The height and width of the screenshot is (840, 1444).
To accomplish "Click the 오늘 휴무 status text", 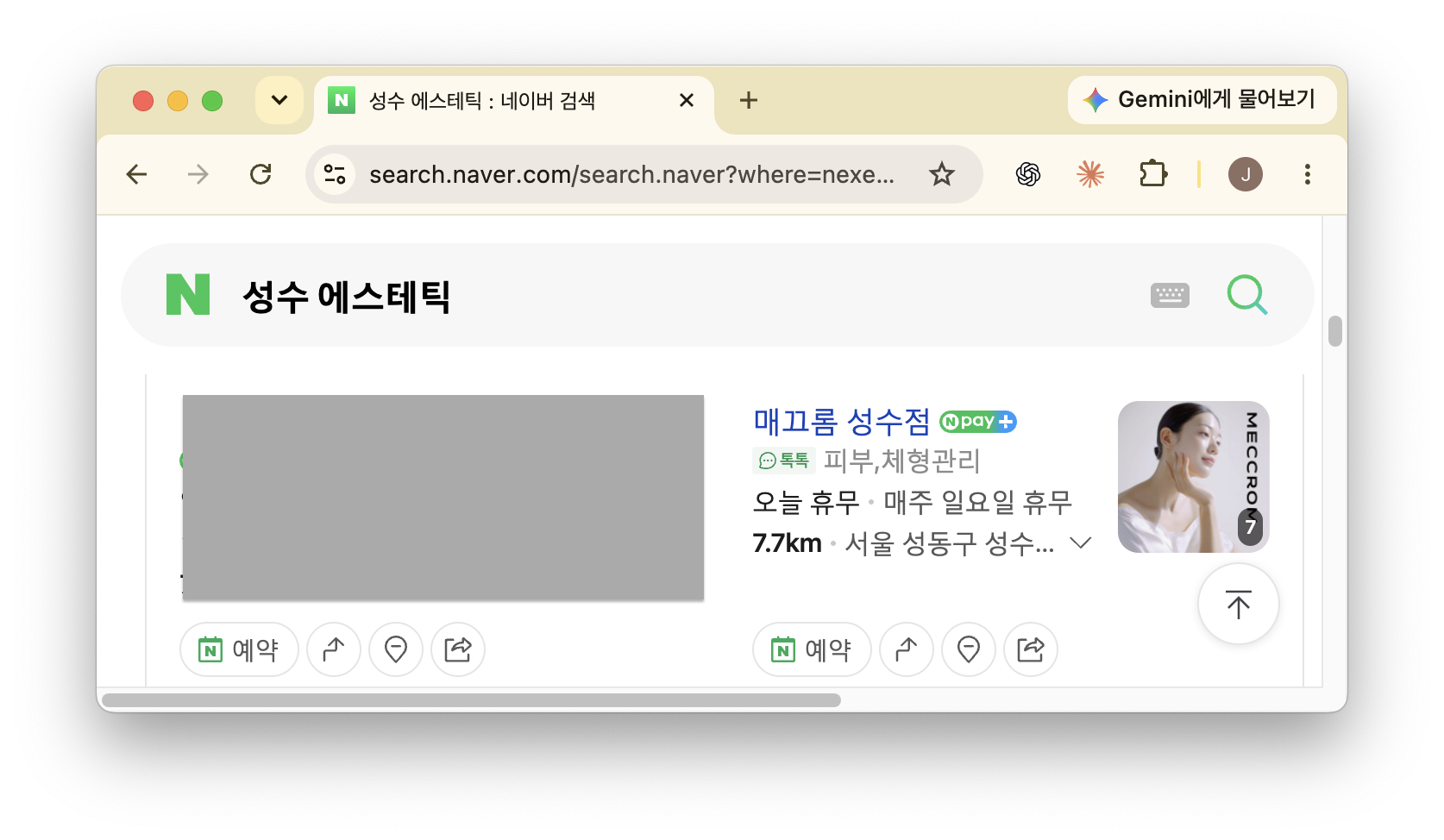I will pyautogui.click(x=806, y=502).
